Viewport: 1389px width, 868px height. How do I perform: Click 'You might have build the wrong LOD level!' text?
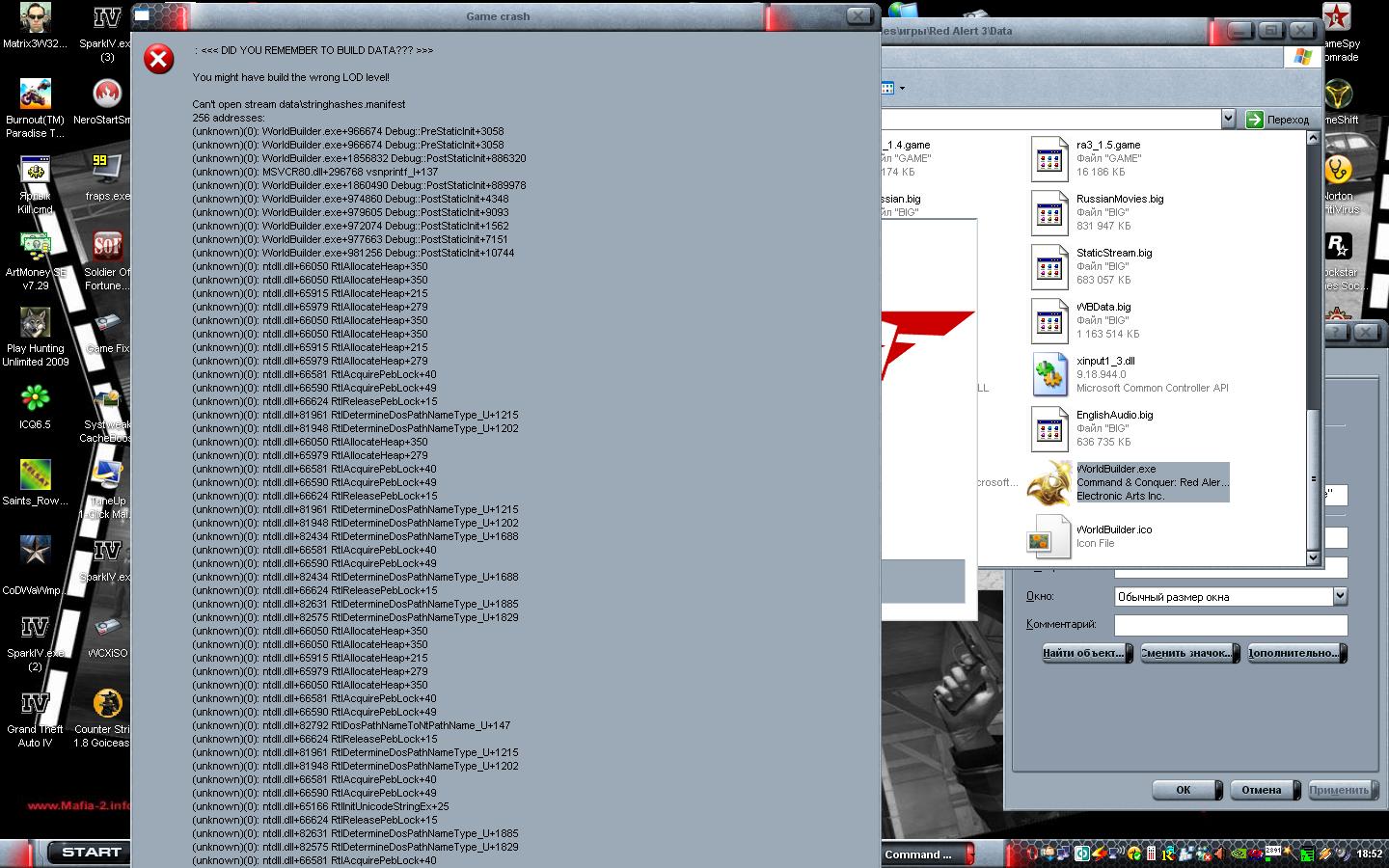coord(291,77)
